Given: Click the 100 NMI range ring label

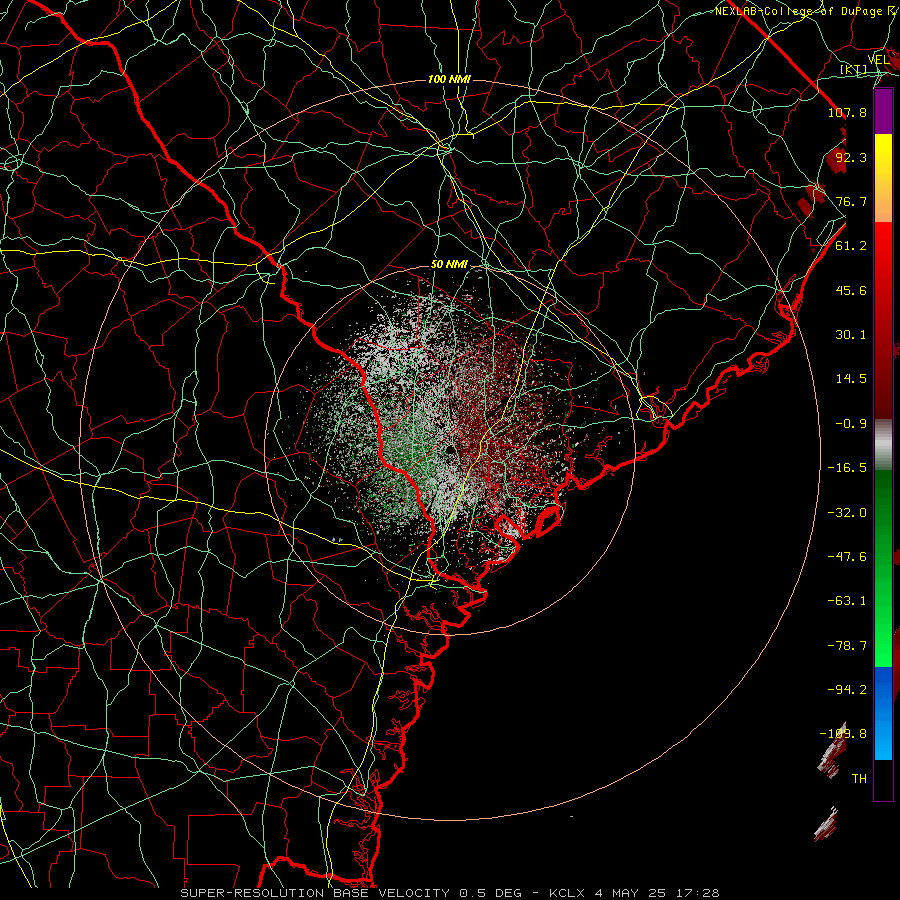Looking at the screenshot, I should point(449,79).
